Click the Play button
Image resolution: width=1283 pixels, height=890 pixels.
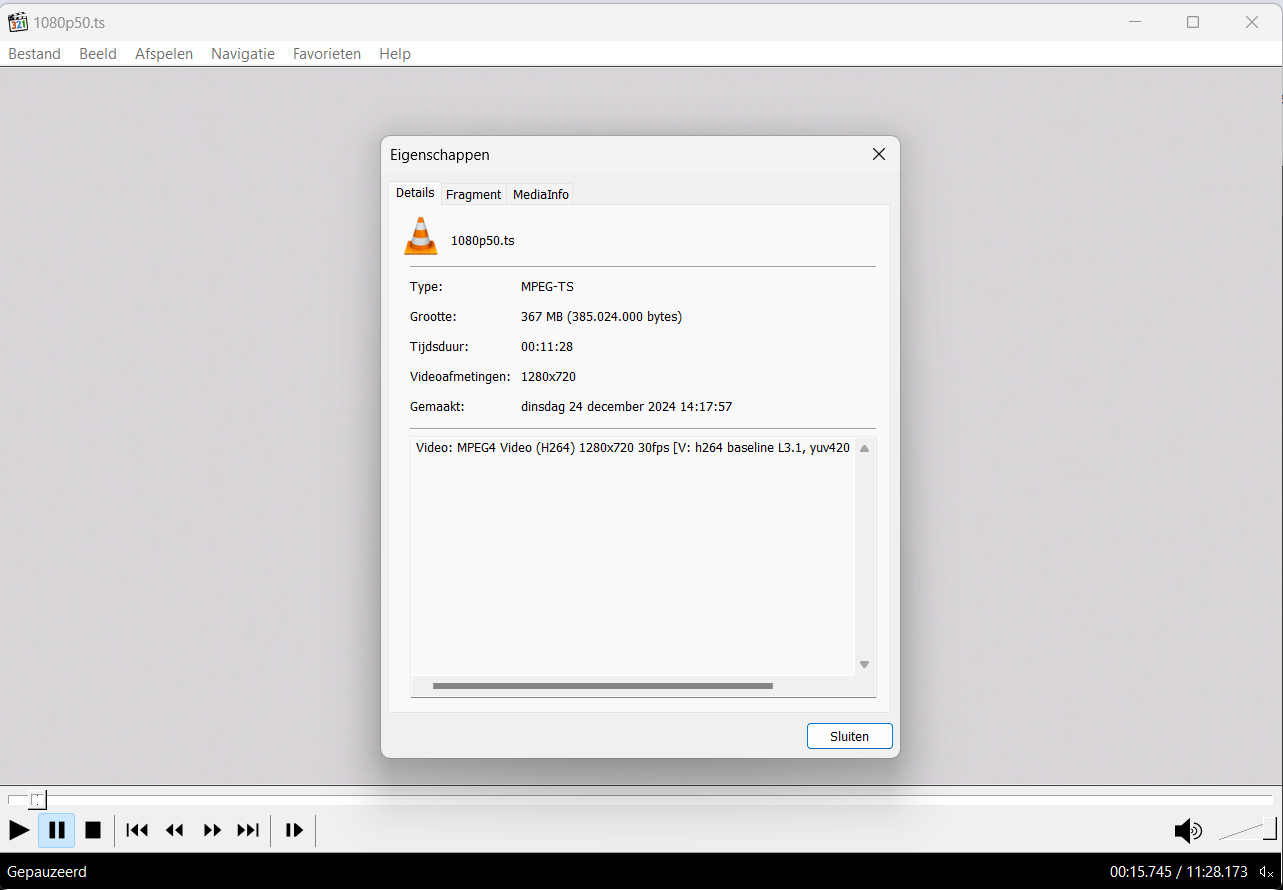point(19,830)
